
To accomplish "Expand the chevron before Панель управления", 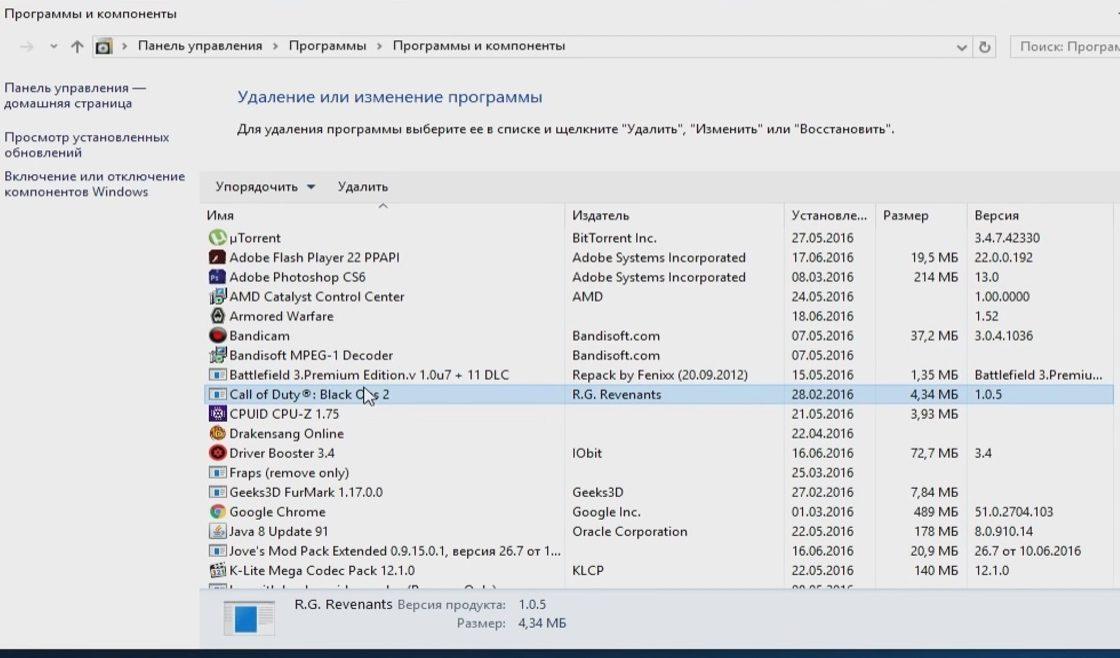I will point(124,46).
